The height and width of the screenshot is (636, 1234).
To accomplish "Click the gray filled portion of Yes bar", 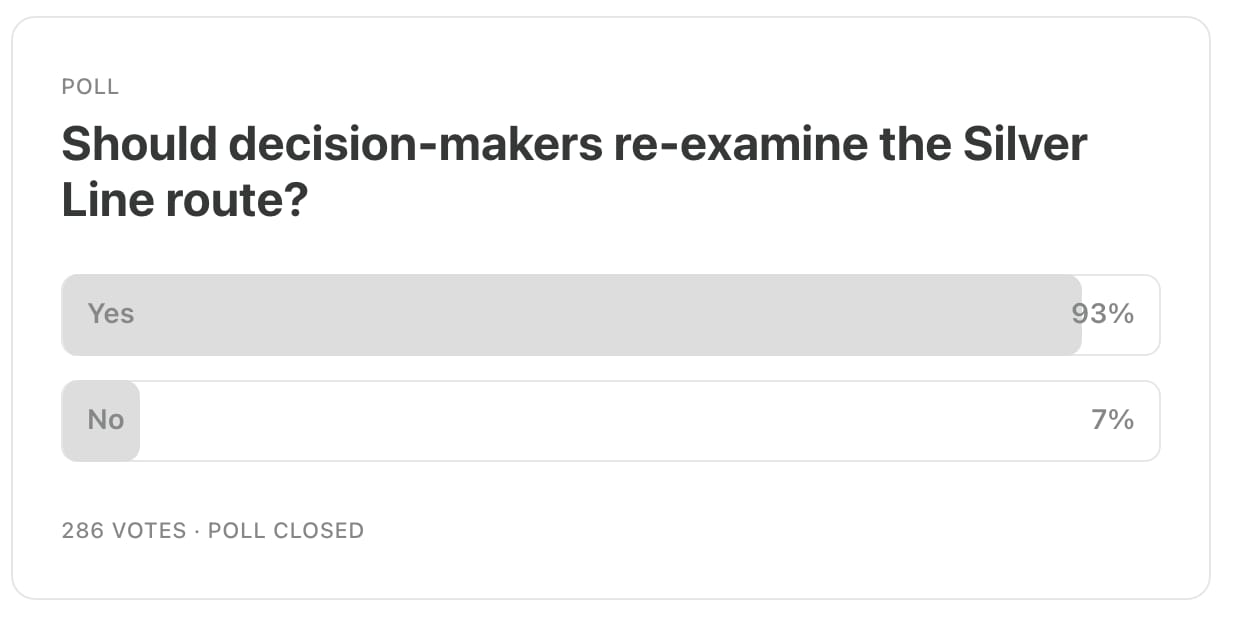I will [x=571, y=315].
